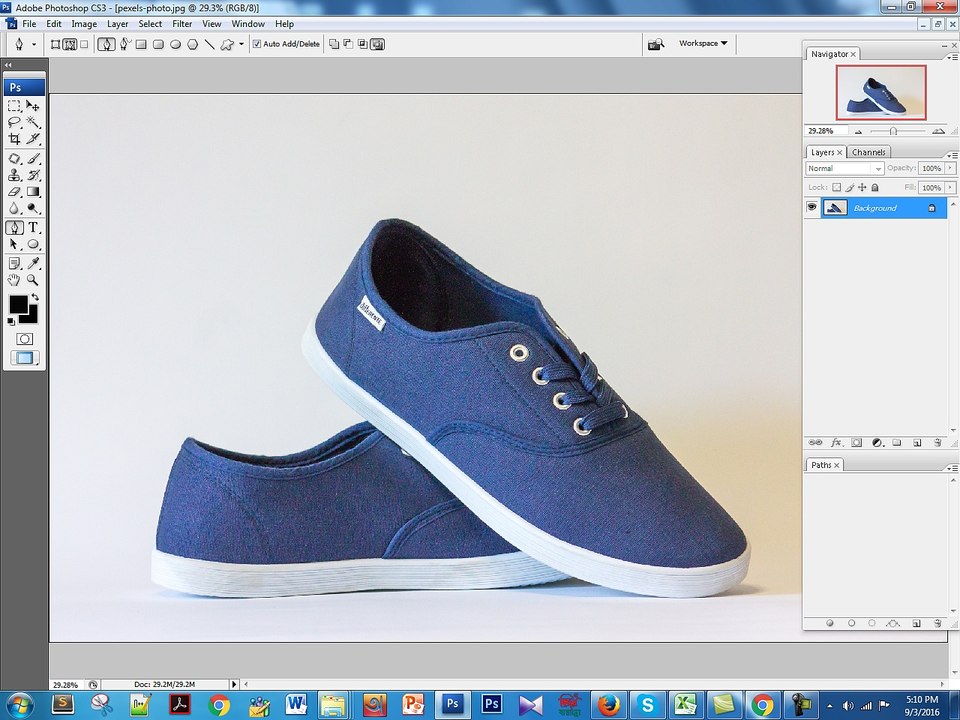Viewport: 960px width, 720px height.
Task: Choose the Zoom tool in toolbox
Action: click(33, 281)
